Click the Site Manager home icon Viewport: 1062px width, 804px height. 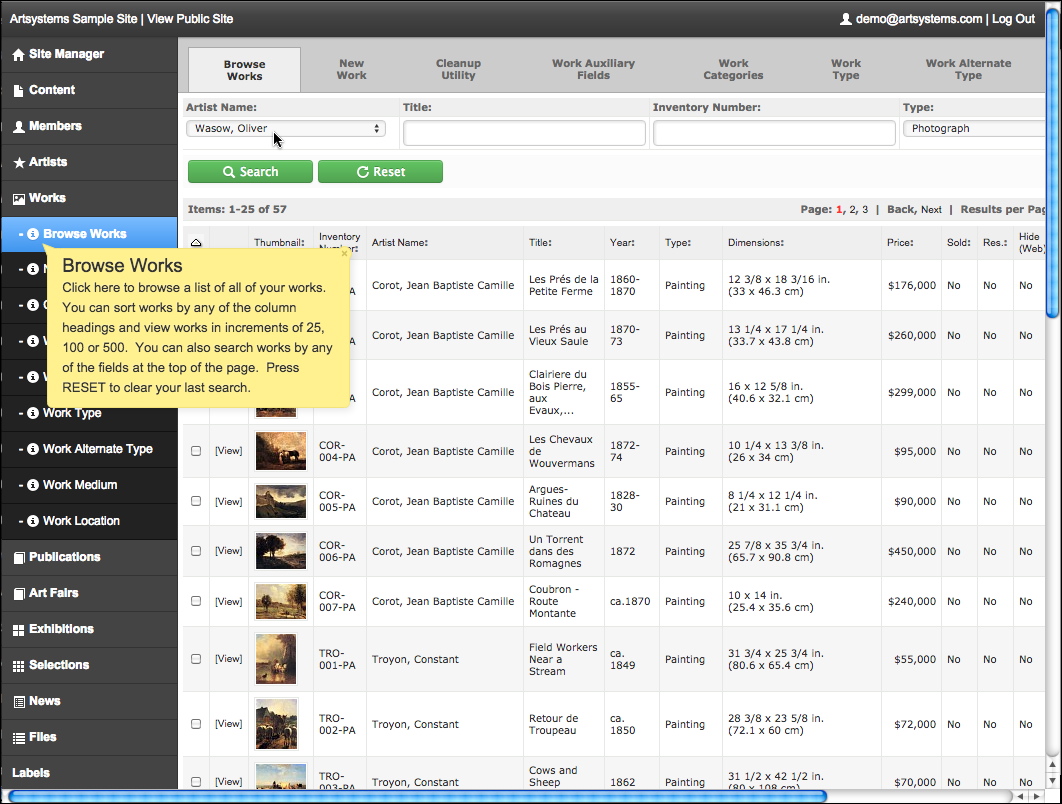click(x=18, y=55)
